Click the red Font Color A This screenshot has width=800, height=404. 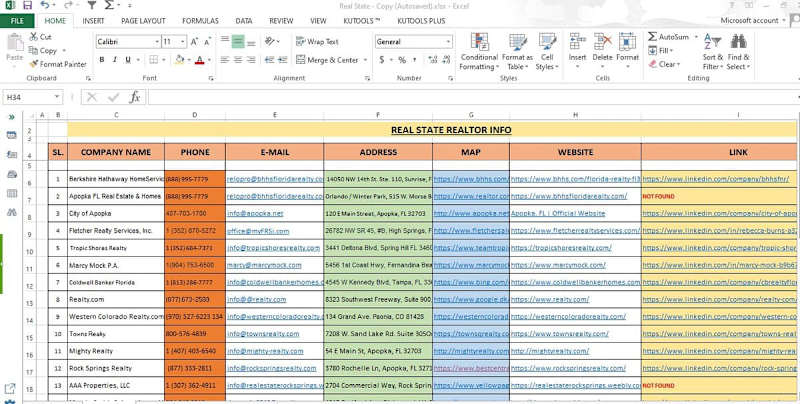point(199,60)
